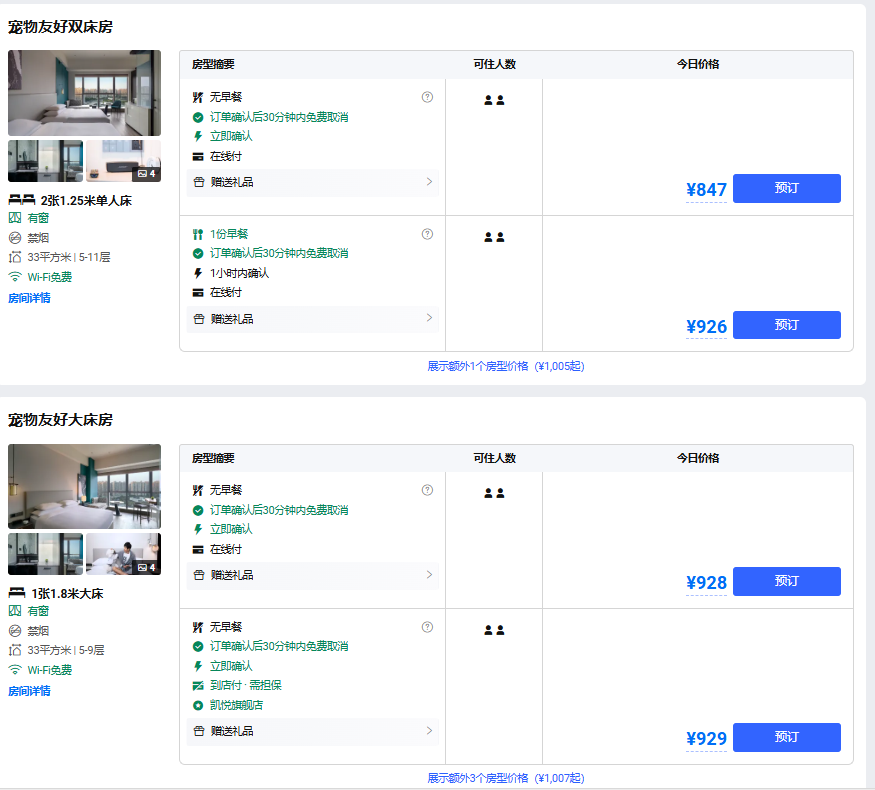Open the photo count badge on 宠物友好大床房 thumbnails
This screenshot has height=790, width=875.
pyautogui.click(x=146, y=567)
